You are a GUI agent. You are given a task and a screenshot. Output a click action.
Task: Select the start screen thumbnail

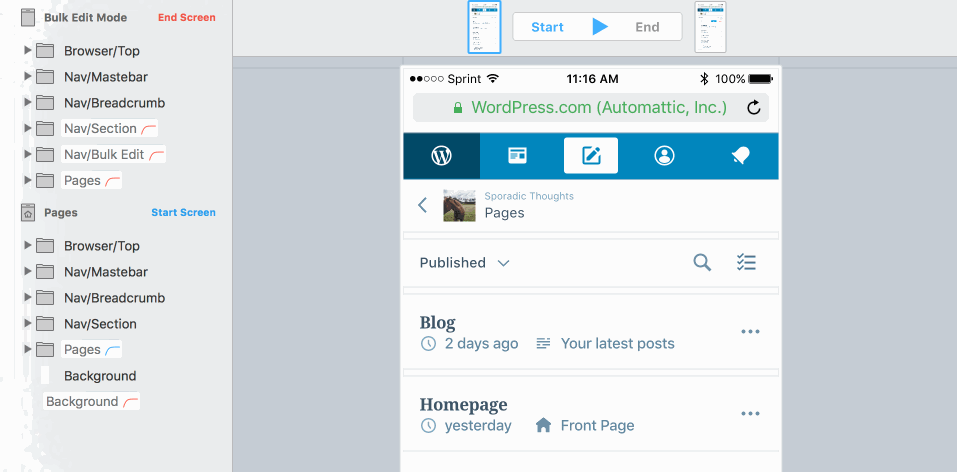pyautogui.click(x=485, y=27)
